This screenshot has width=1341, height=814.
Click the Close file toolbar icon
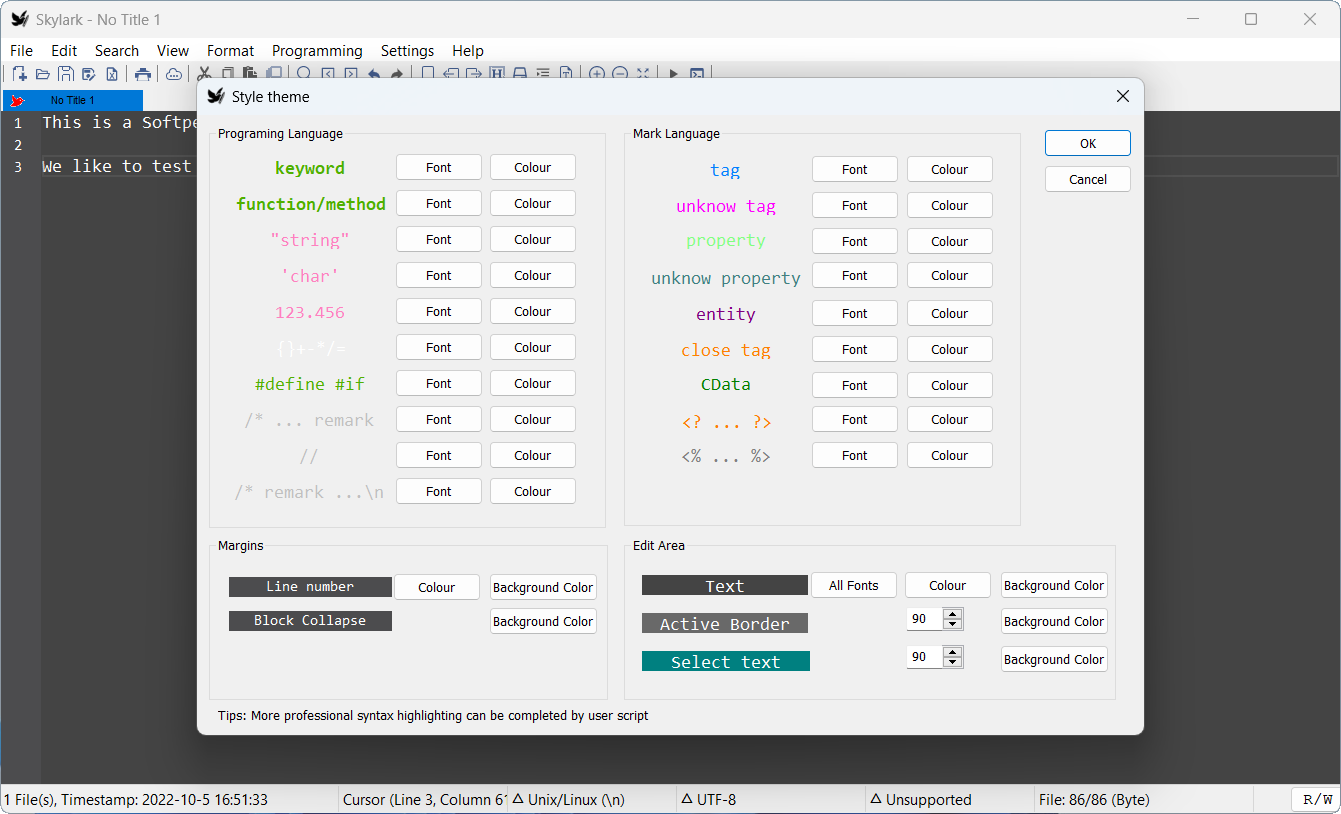pos(112,74)
